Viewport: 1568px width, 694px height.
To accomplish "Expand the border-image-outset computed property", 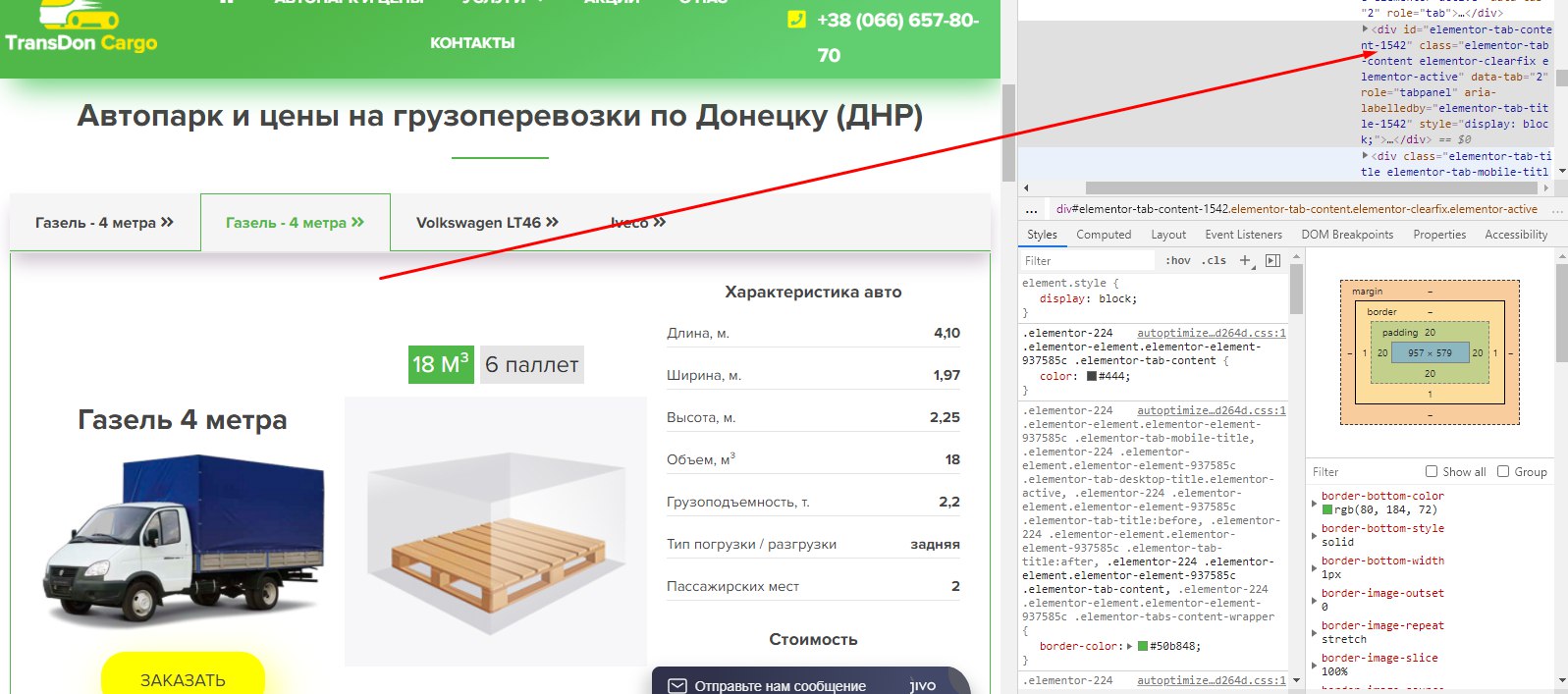I will pos(1315,600).
